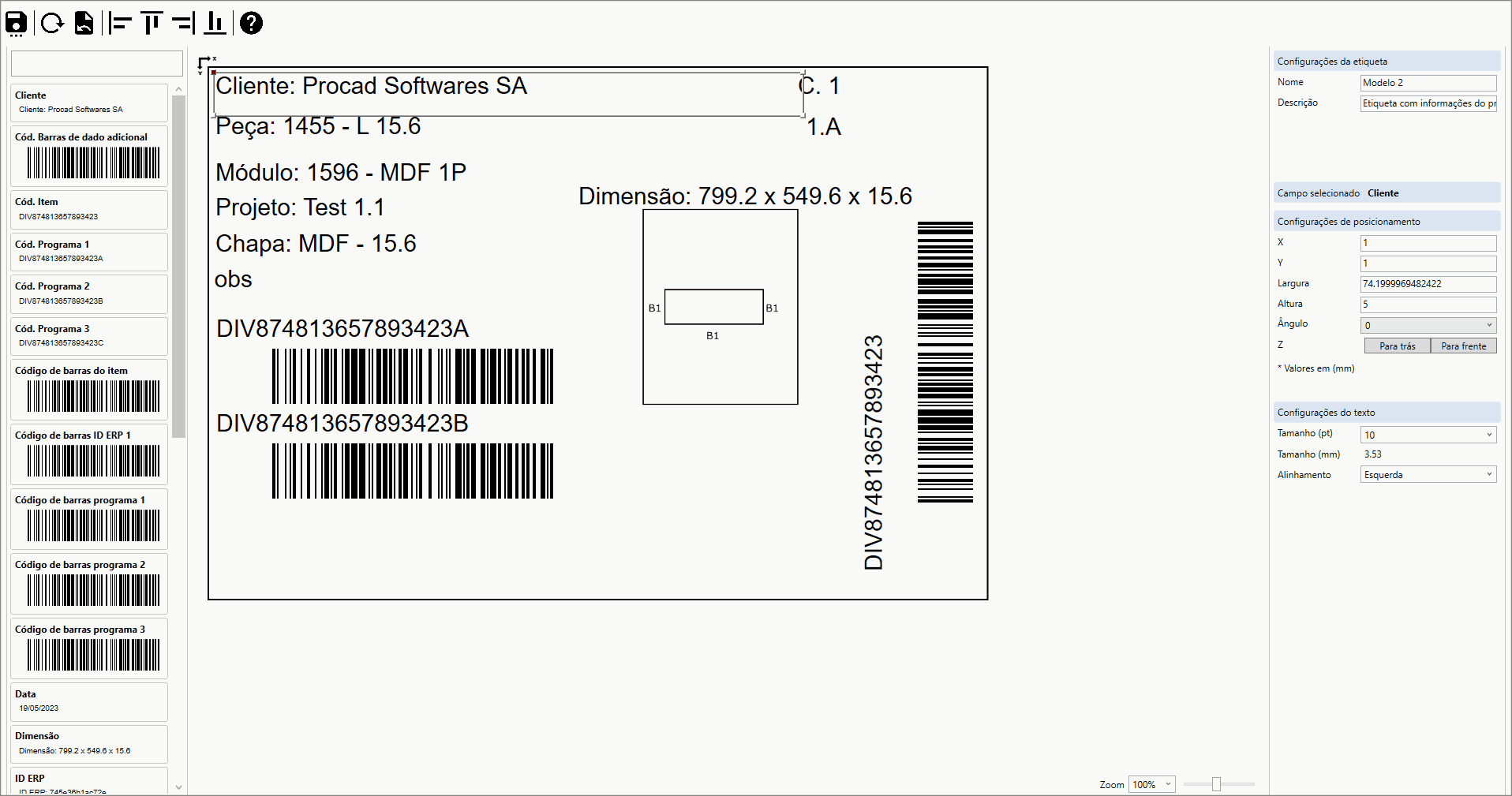
Task: Select the Cód. Programa 2 field card
Action: tap(89, 293)
